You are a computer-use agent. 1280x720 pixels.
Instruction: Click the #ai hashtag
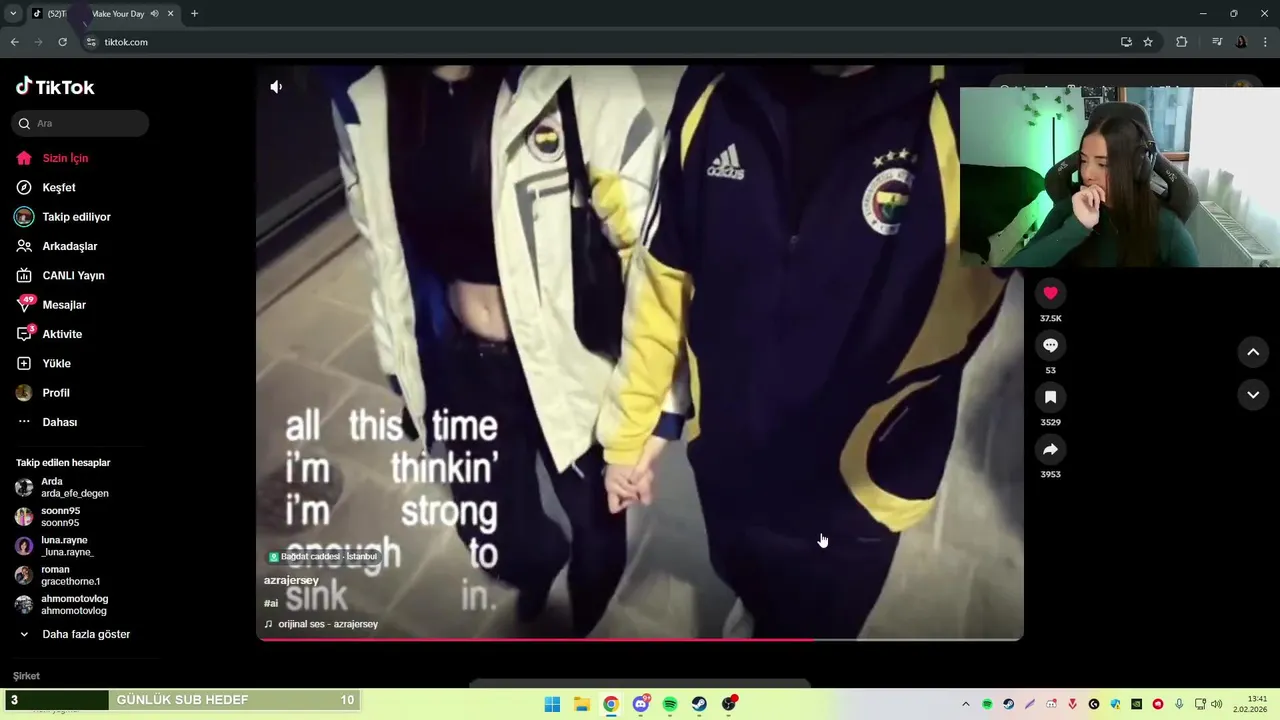[271, 603]
